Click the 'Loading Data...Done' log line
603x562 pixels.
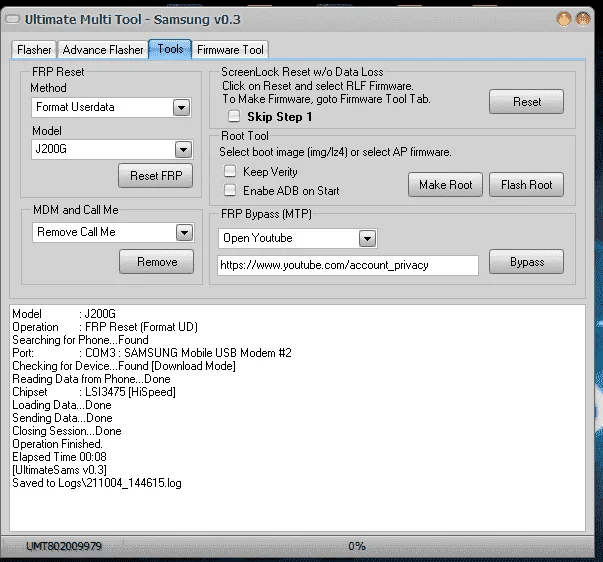coord(62,405)
